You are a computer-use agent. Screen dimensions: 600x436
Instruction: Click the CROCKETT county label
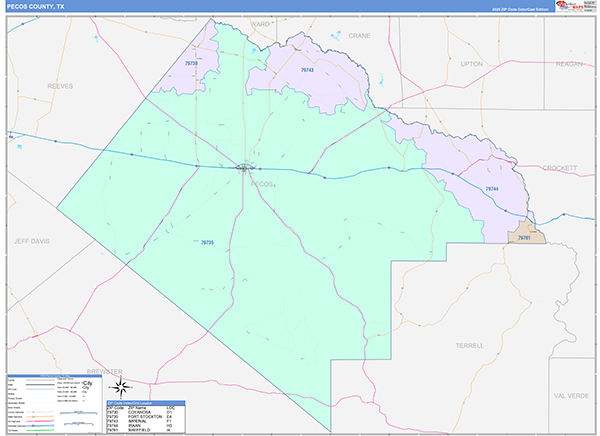560,168
